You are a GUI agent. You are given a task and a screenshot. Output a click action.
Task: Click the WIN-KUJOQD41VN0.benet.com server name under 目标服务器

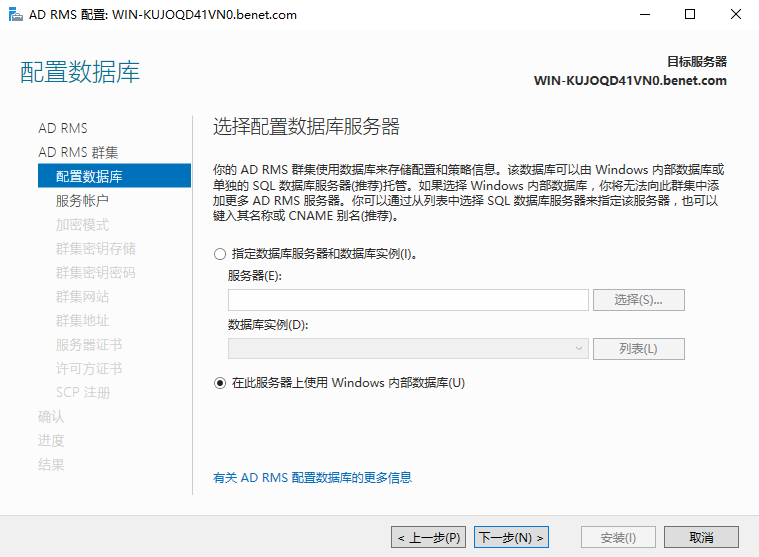(x=630, y=81)
